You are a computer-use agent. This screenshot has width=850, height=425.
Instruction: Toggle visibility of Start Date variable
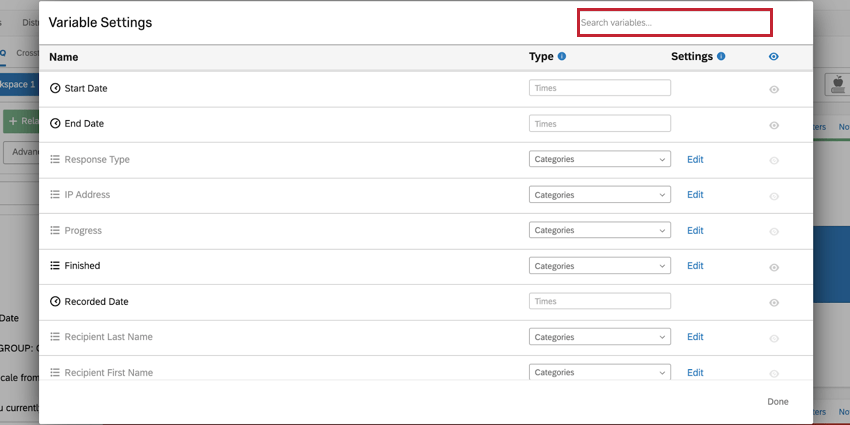click(774, 90)
